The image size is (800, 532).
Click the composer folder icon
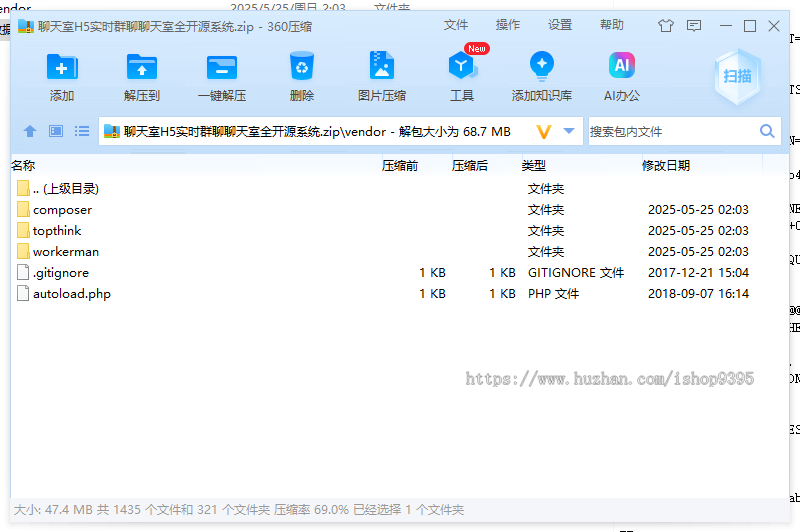pos(23,209)
